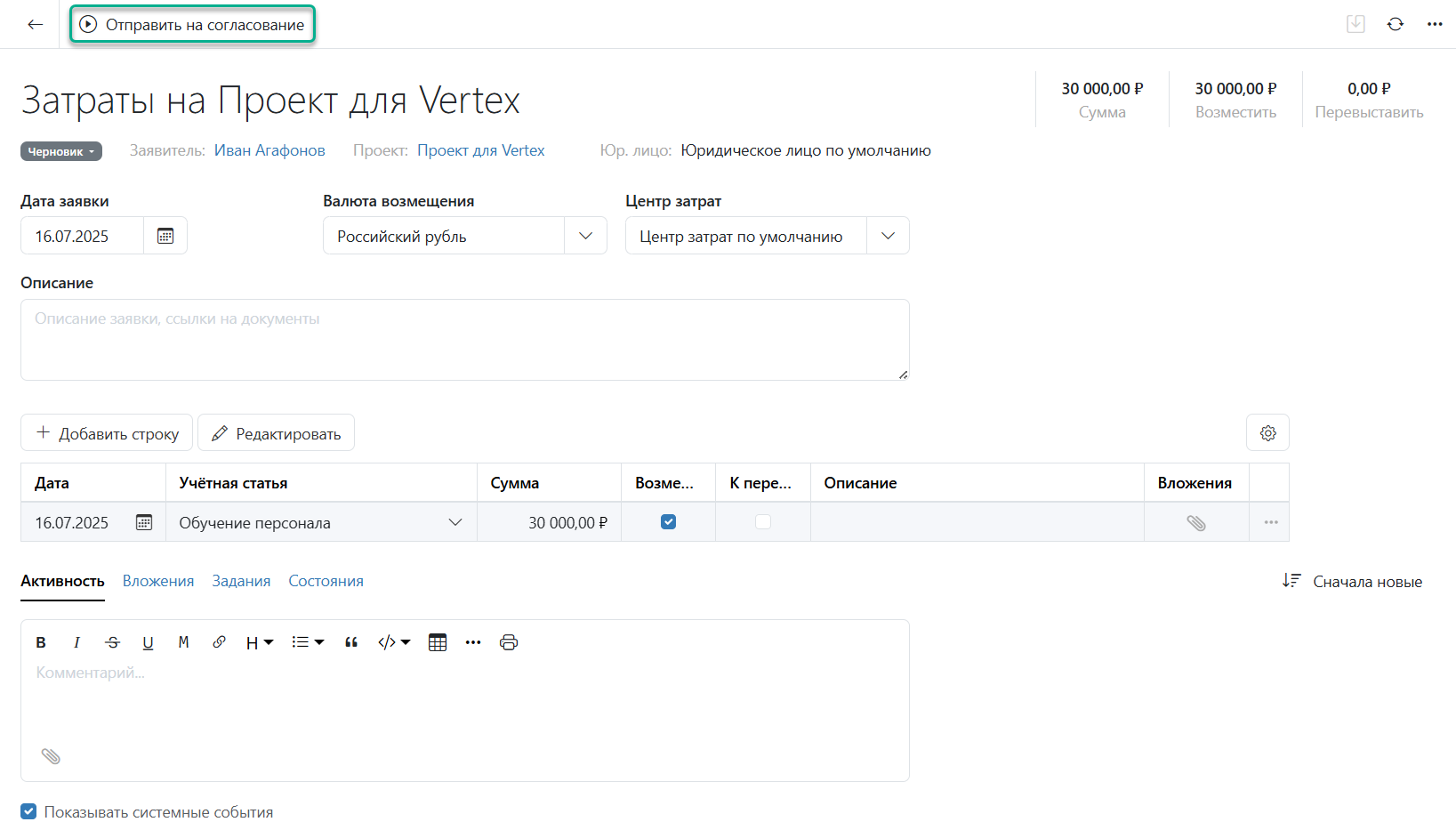
Task: Open Проект для Vertex project link
Action: click(x=481, y=150)
